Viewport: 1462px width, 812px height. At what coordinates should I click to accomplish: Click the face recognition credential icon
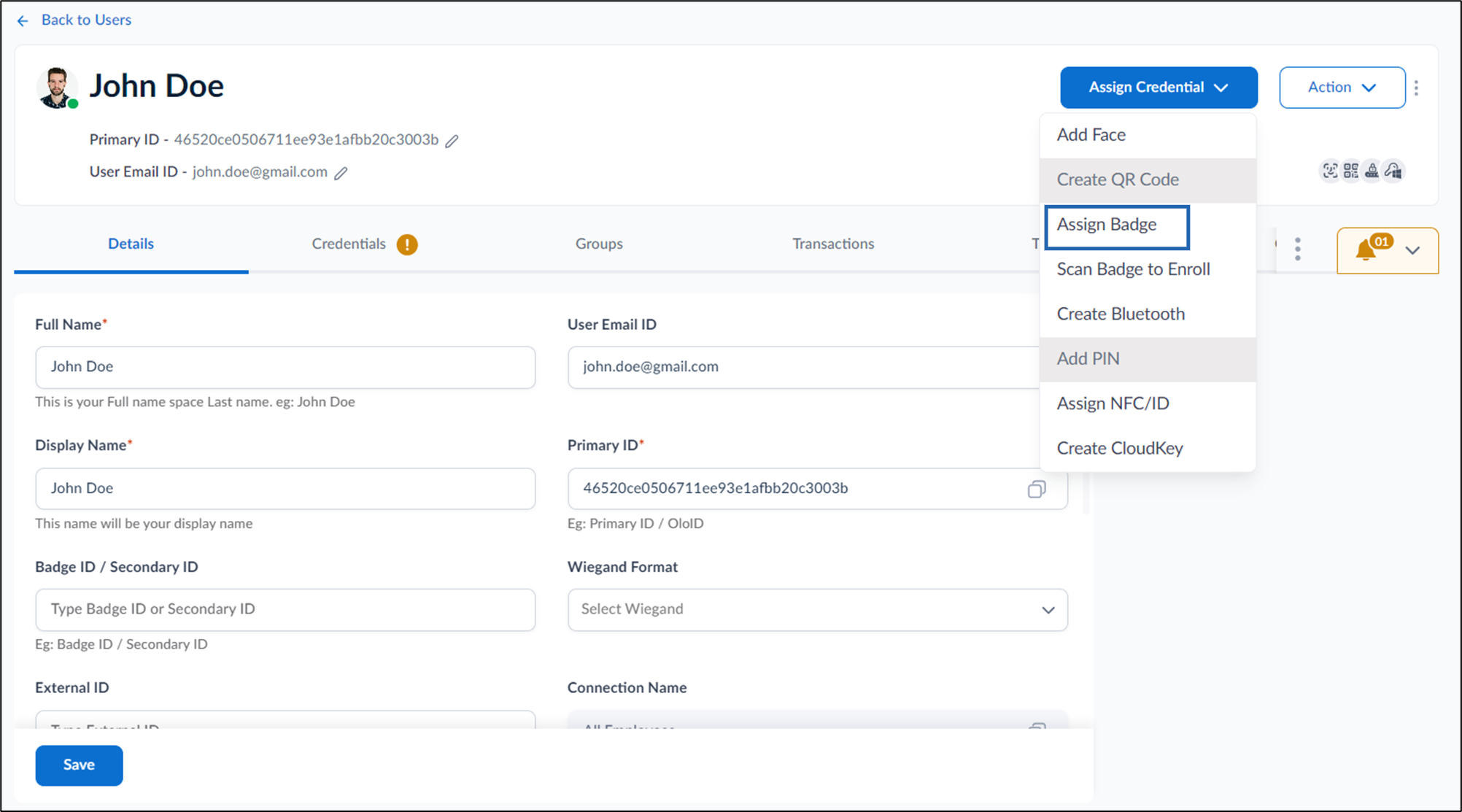coord(1330,171)
